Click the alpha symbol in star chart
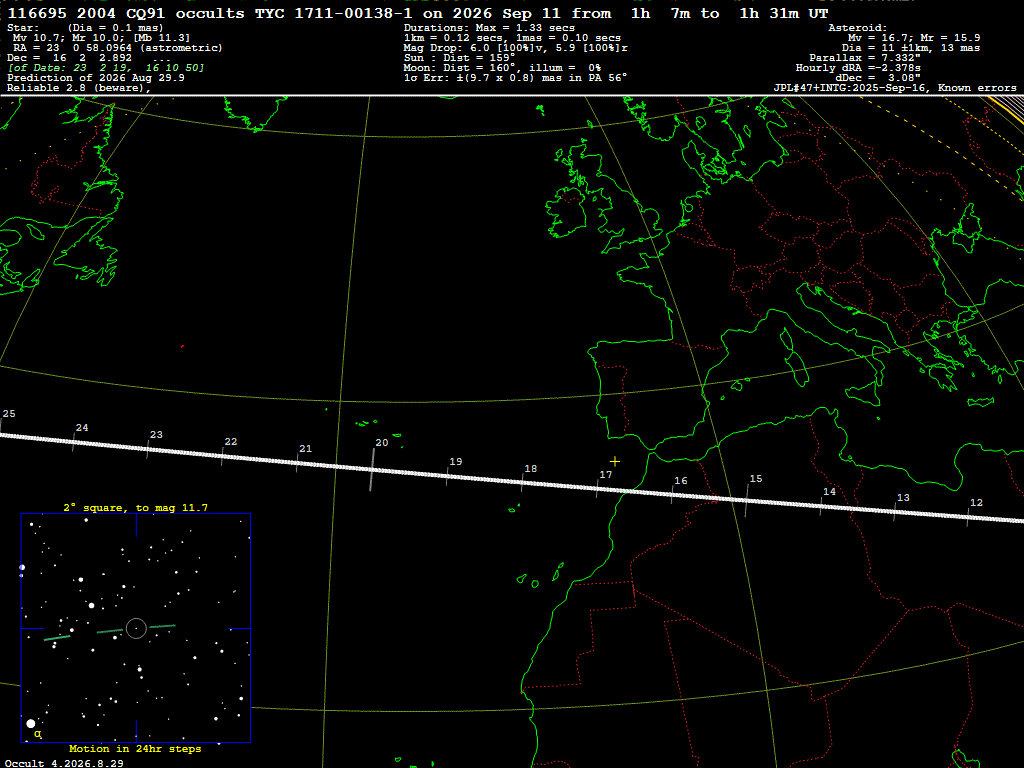Viewport: 1024px width, 768px height. pyautogui.click(x=38, y=734)
